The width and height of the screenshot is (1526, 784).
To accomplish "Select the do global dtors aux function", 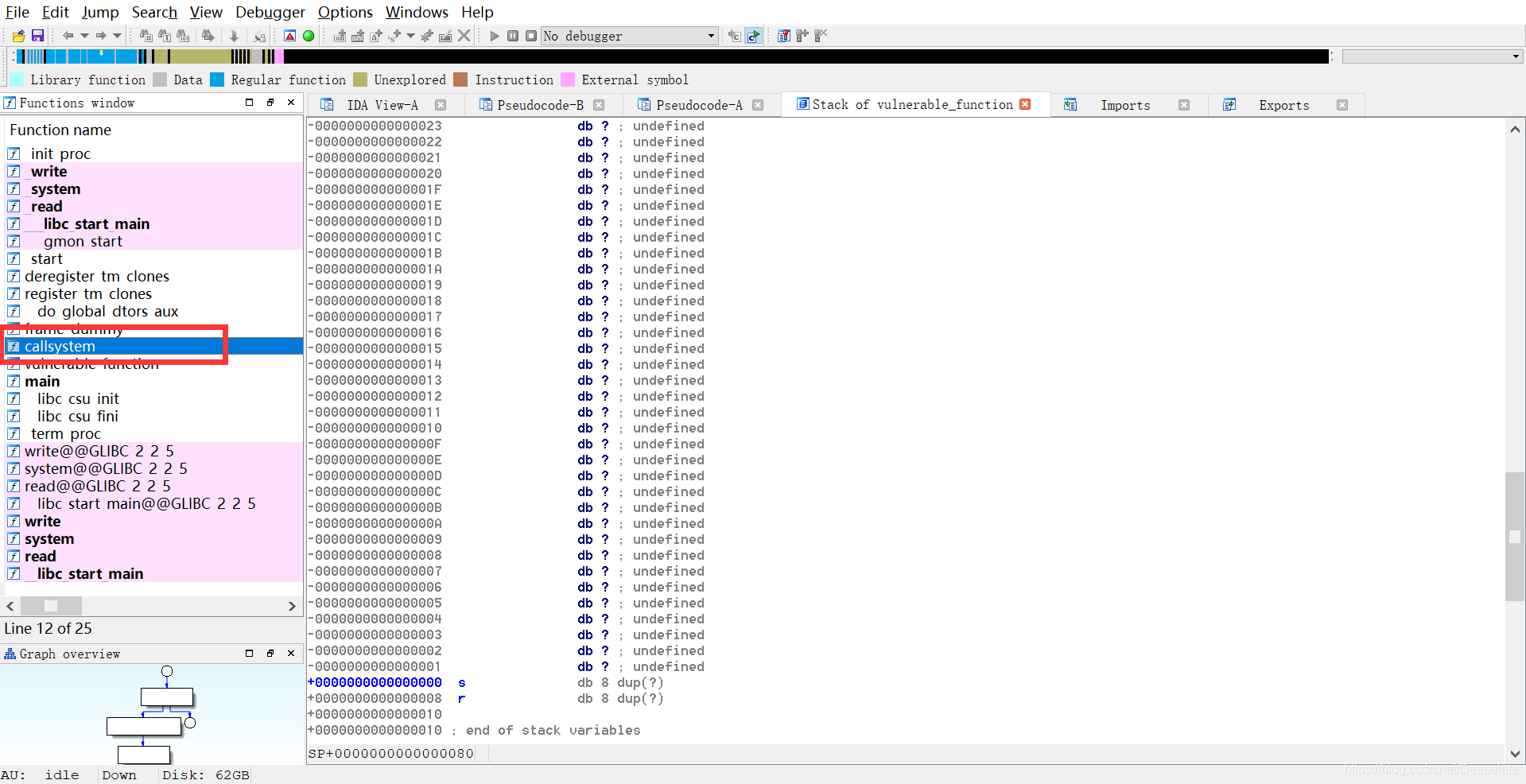I will (153, 311).
